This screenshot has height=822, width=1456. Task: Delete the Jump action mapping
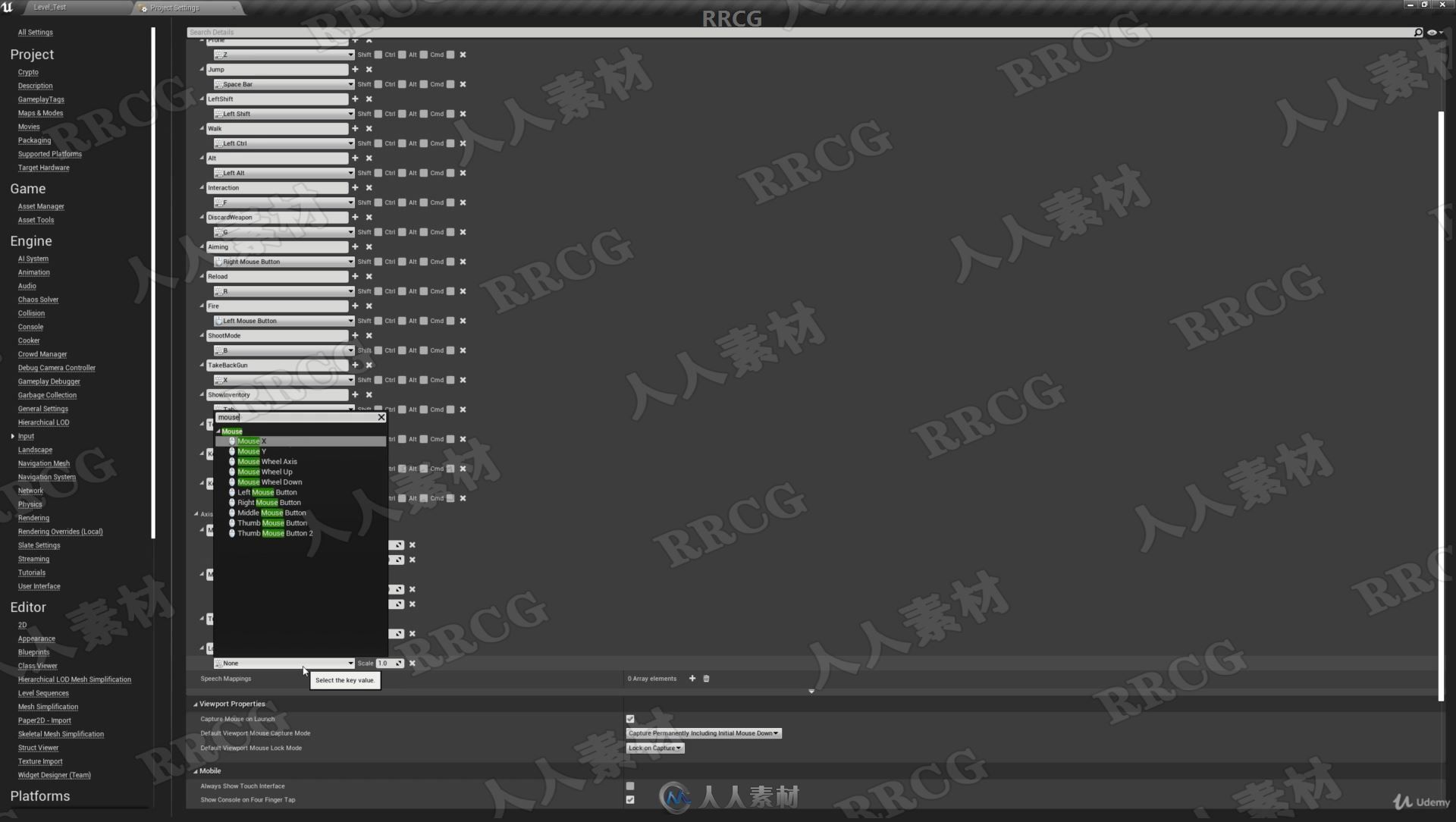pyautogui.click(x=369, y=69)
